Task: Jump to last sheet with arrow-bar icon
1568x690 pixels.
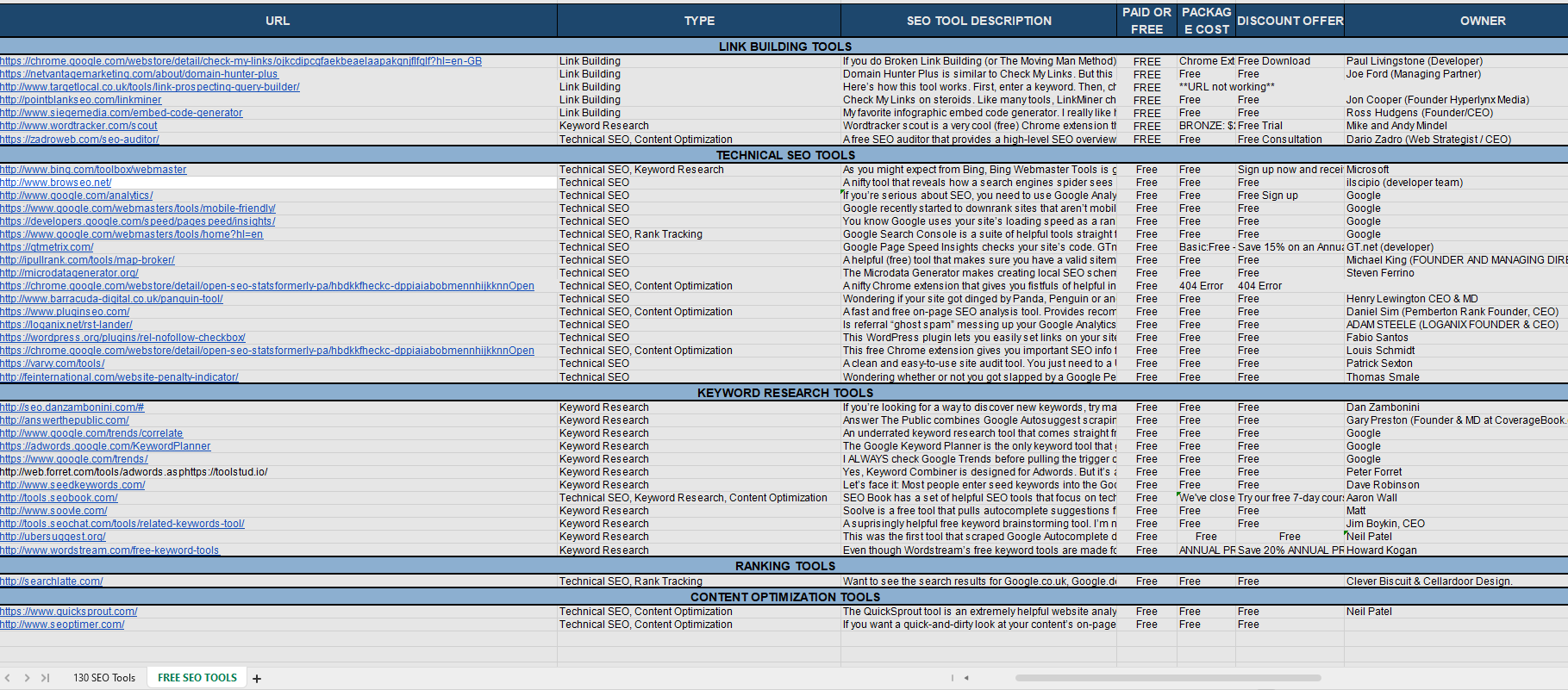Action: point(45,678)
